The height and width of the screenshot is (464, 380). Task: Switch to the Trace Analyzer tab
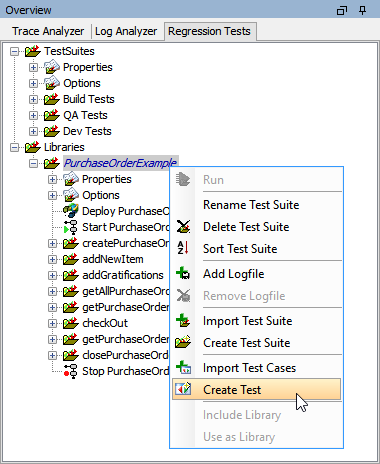coord(48,31)
